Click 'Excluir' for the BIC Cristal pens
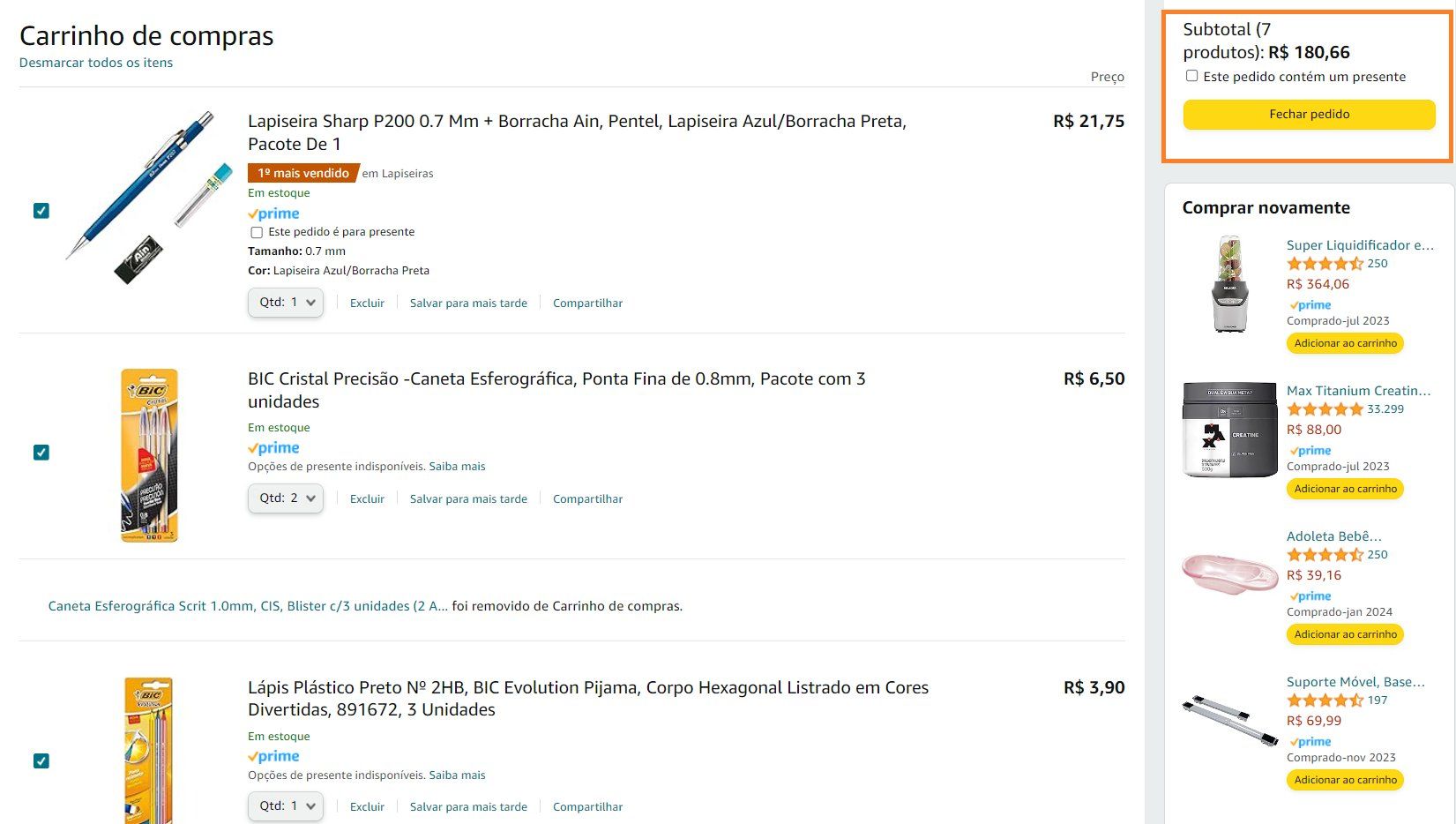Viewport: 1456px width, 824px height. [x=367, y=498]
